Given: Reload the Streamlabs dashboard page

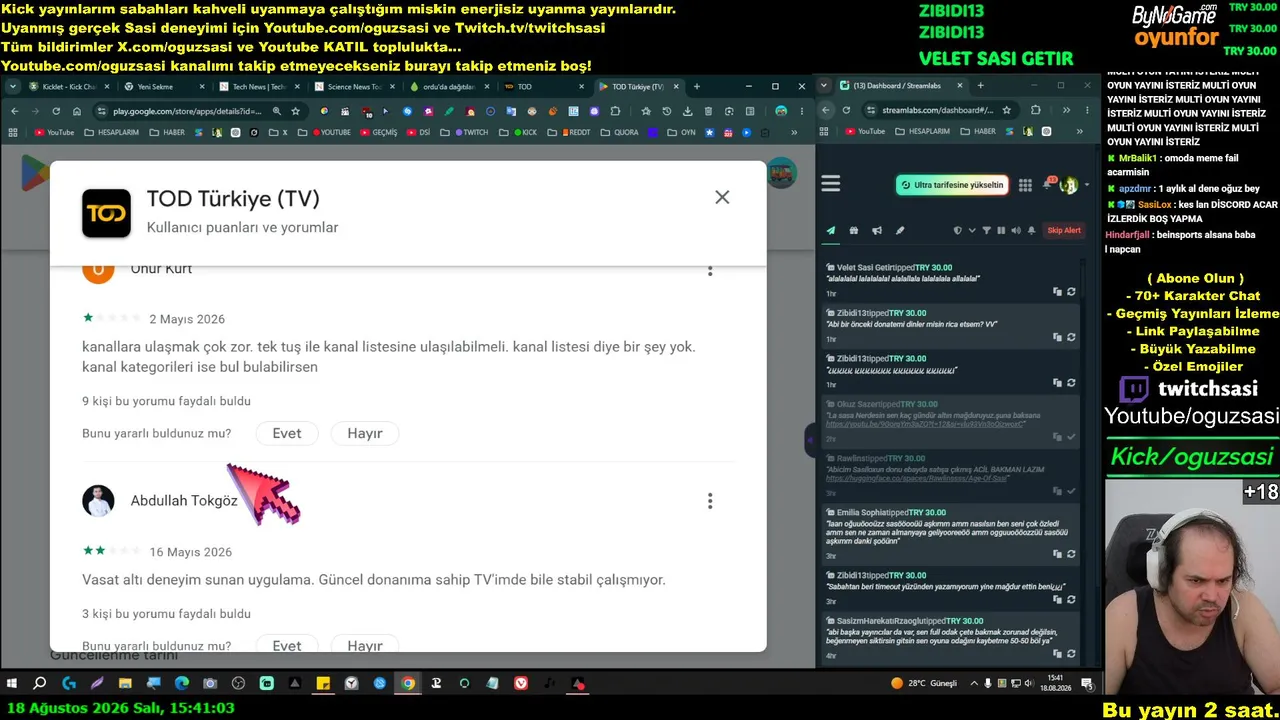Looking at the screenshot, I should coord(846,110).
